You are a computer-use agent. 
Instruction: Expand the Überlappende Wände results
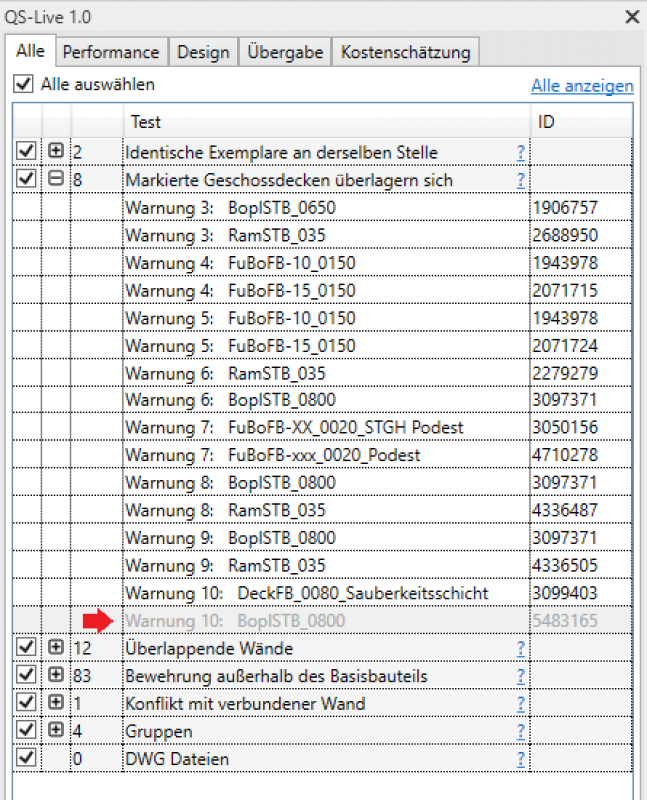[x=56, y=647]
